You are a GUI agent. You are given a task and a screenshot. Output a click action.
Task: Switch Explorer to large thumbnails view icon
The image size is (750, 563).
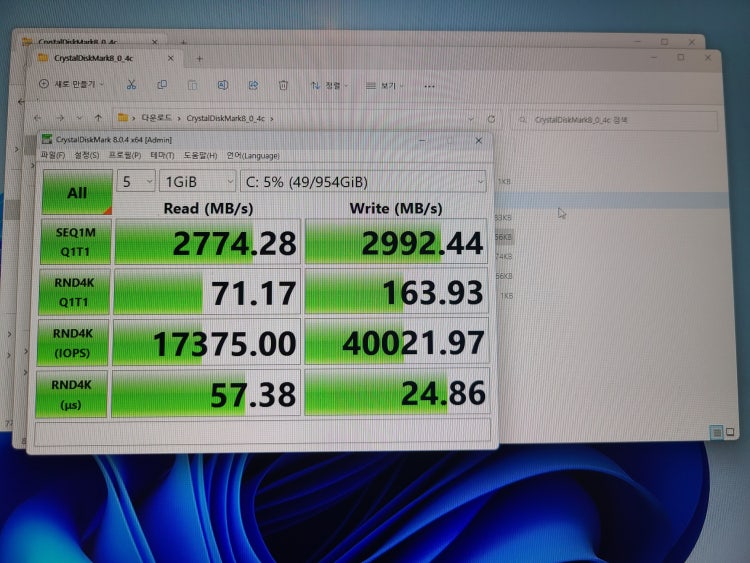click(x=730, y=432)
